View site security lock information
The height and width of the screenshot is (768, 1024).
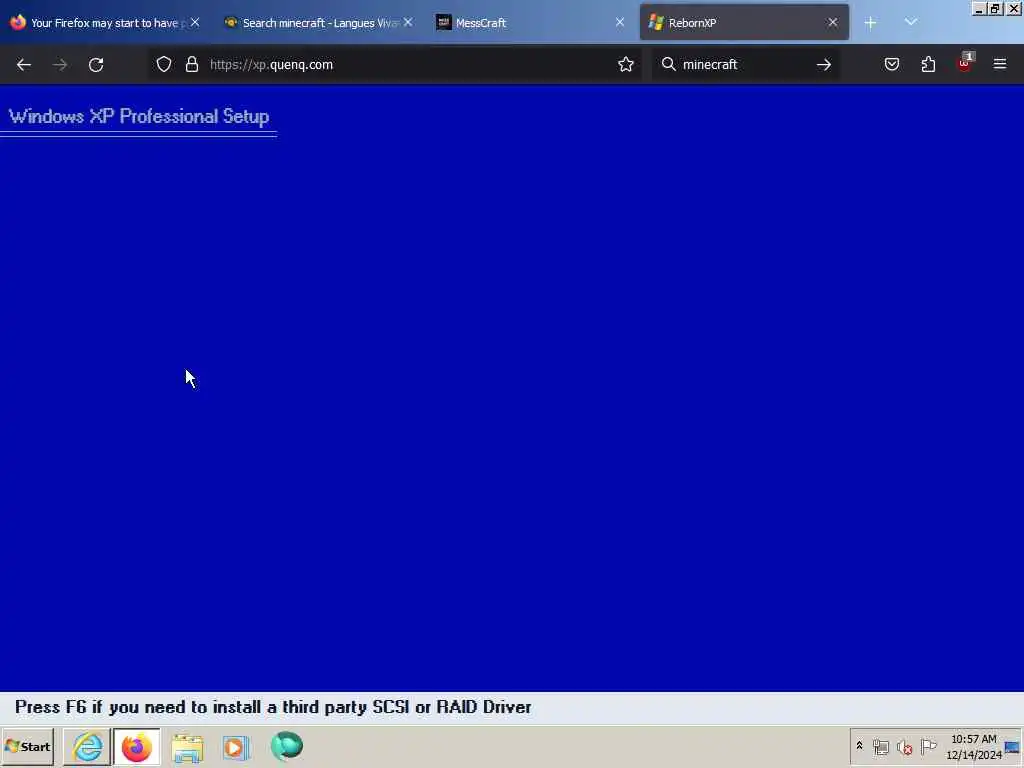tap(191, 64)
